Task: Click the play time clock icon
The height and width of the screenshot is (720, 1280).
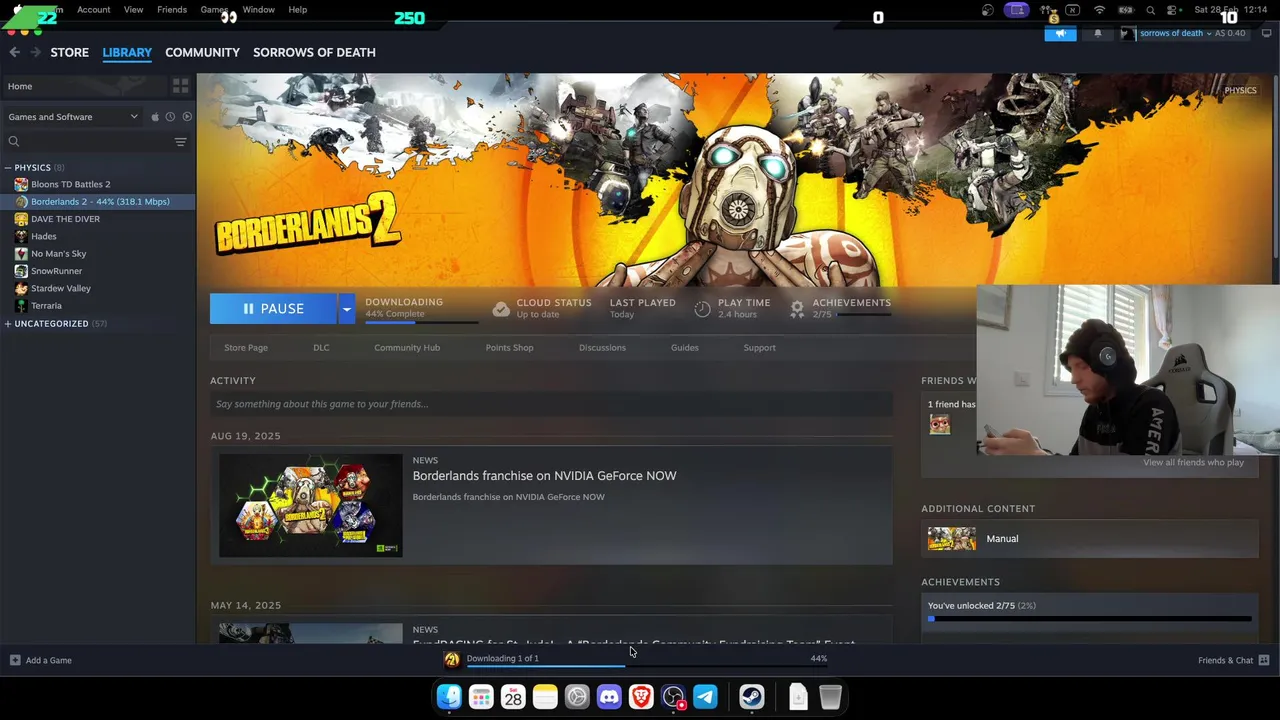Action: (x=702, y=309)
